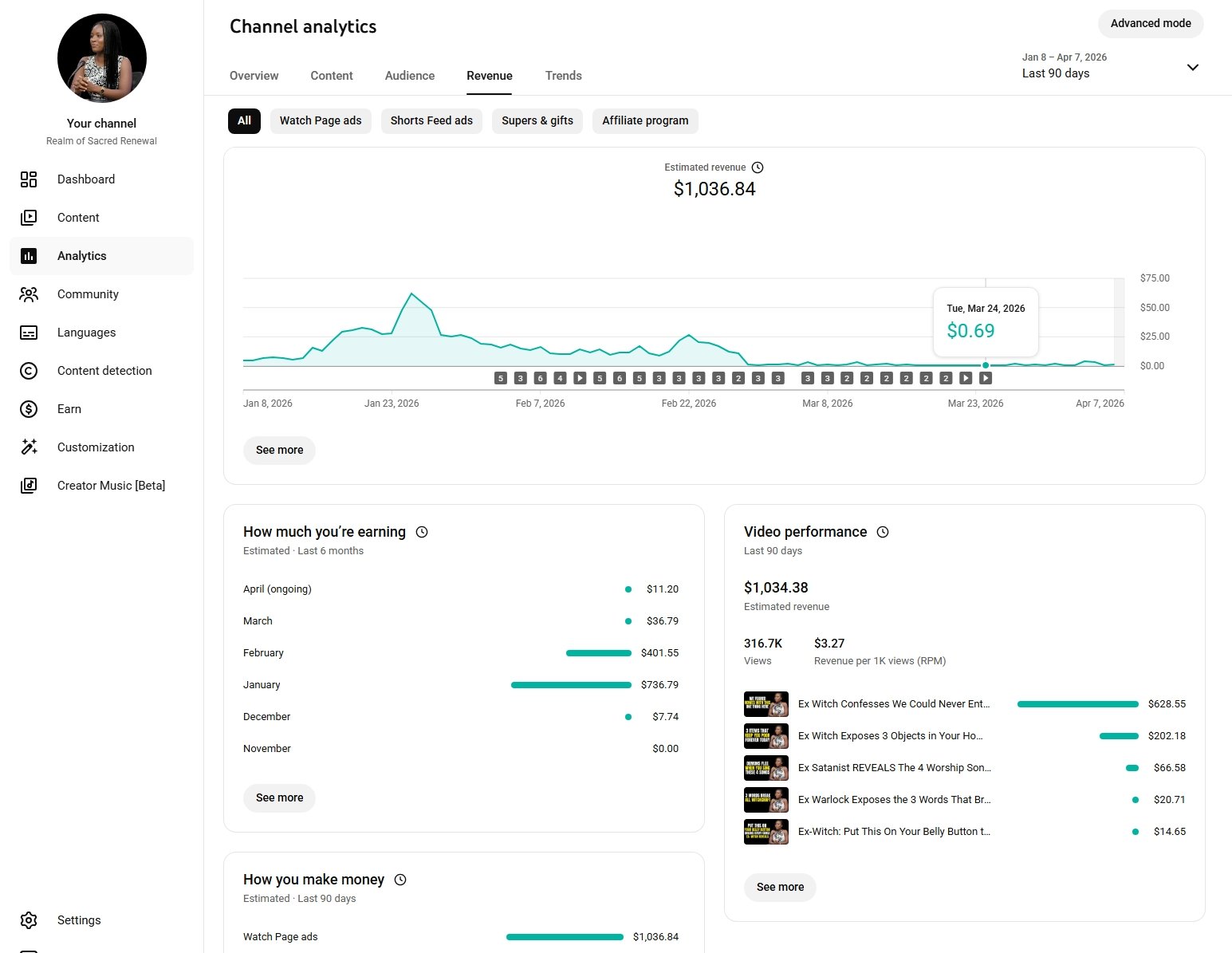Screen dimensions: 1232x953
Task: Switch to the Audience tab
Action: pyautogui.click(x=410, y=76)
